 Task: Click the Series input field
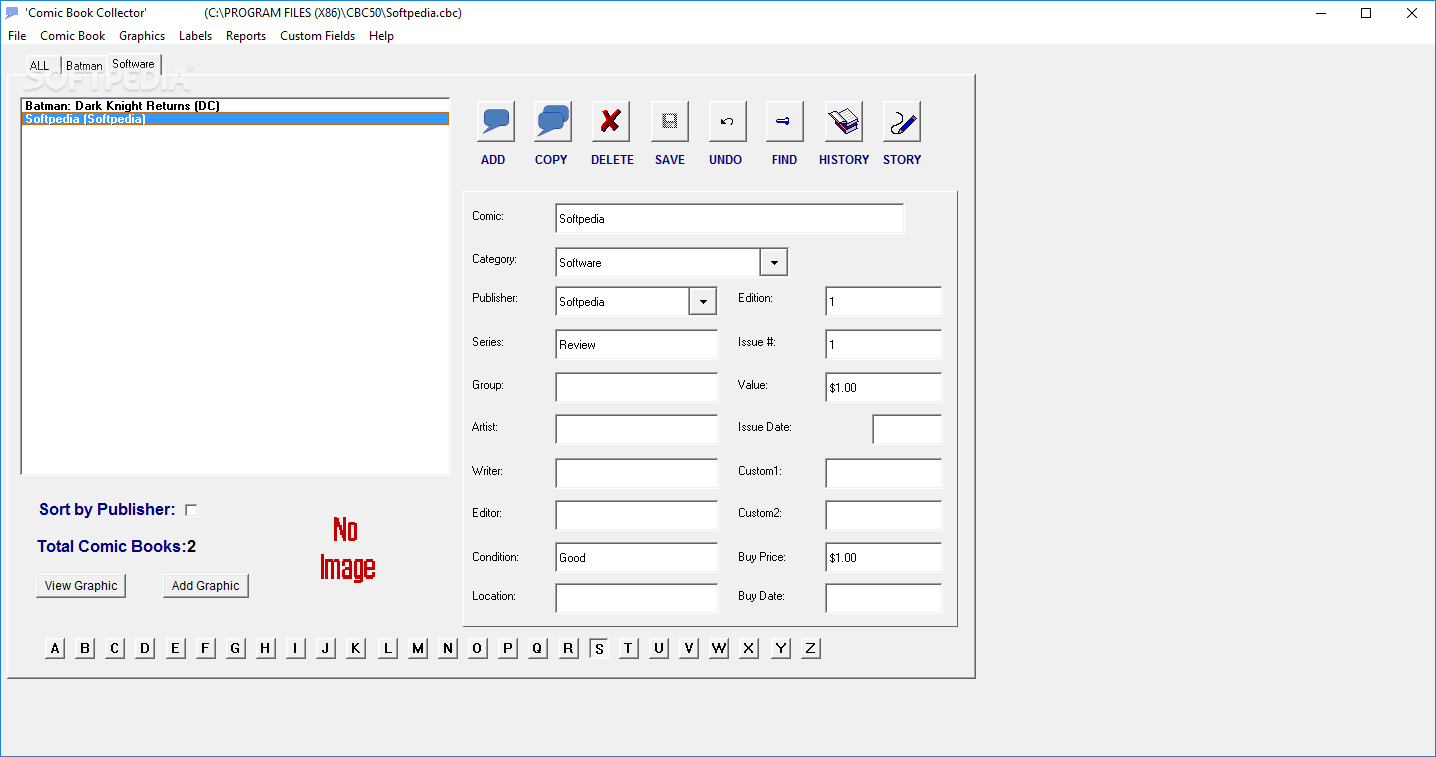pos(637,345)
